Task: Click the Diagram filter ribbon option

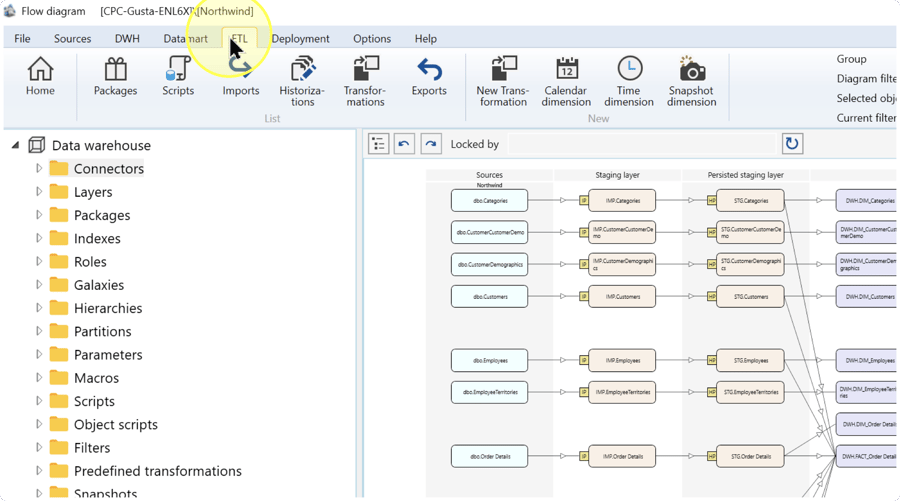Action: (866, 79)
